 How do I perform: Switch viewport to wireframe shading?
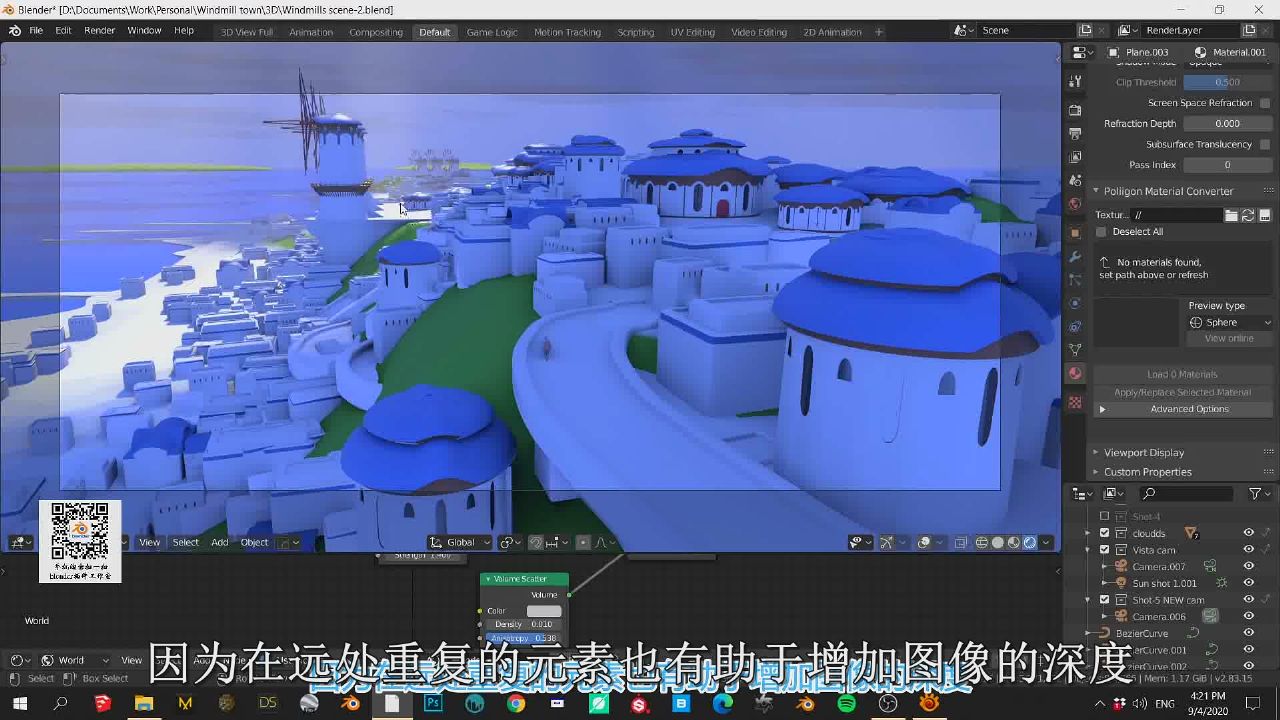(982, 542)
